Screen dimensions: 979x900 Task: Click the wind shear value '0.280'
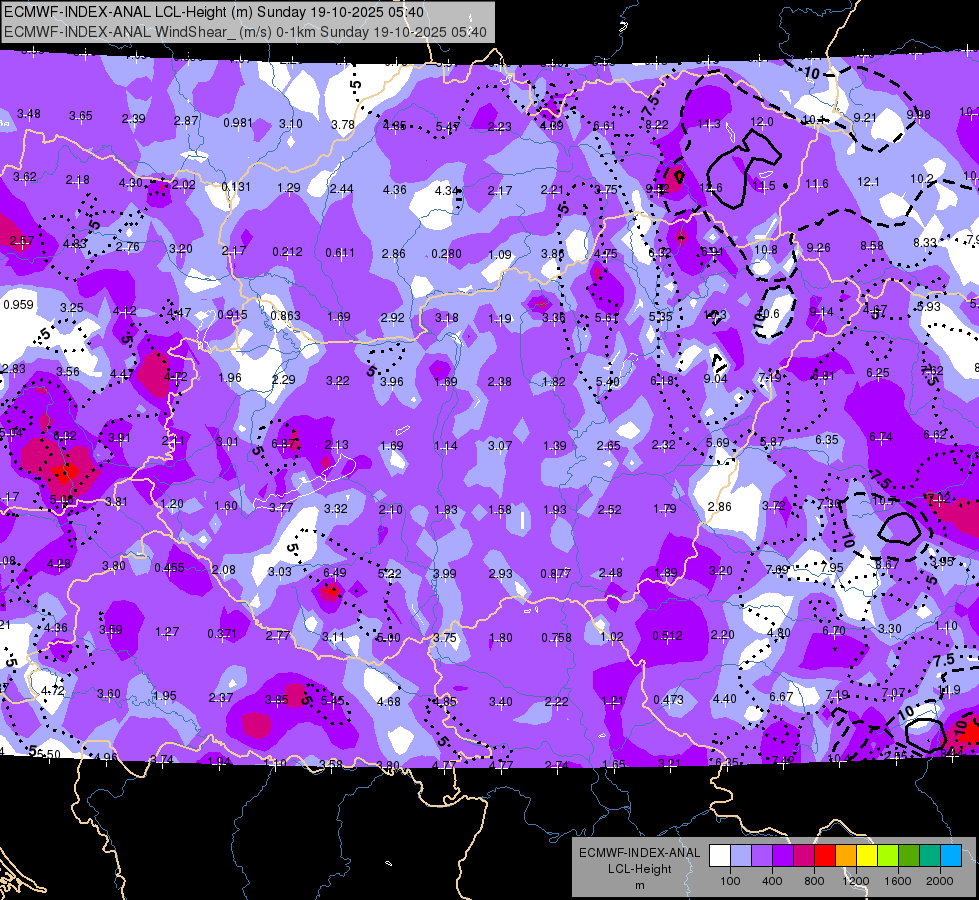(446, 254)
